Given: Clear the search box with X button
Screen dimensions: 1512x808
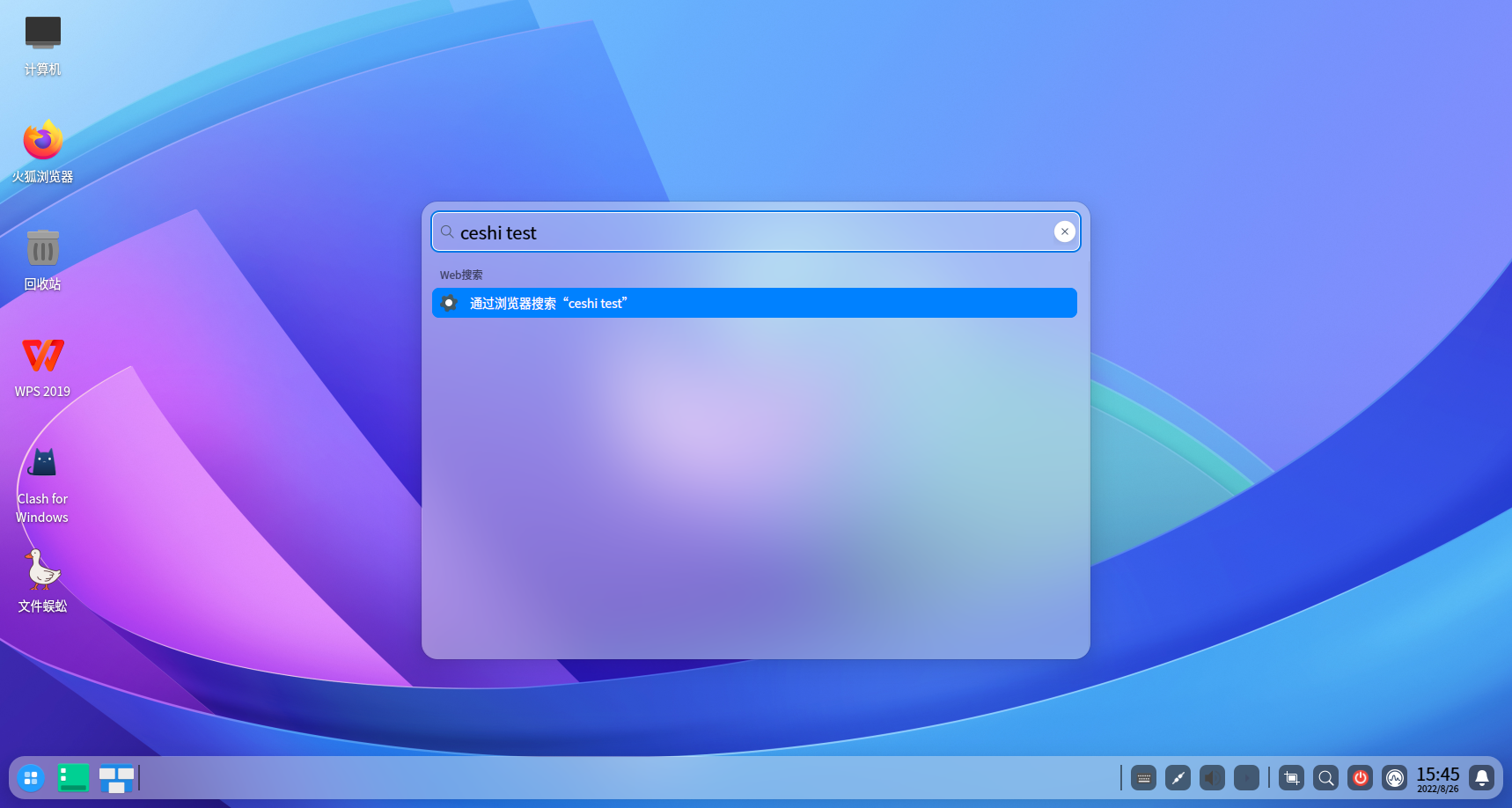Looking at the screenshot, I should coord(1065,231).
